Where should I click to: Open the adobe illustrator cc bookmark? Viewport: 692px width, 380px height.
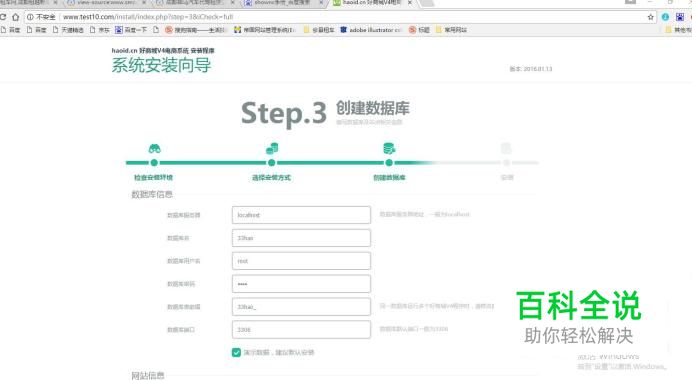(x=371, y=30)
